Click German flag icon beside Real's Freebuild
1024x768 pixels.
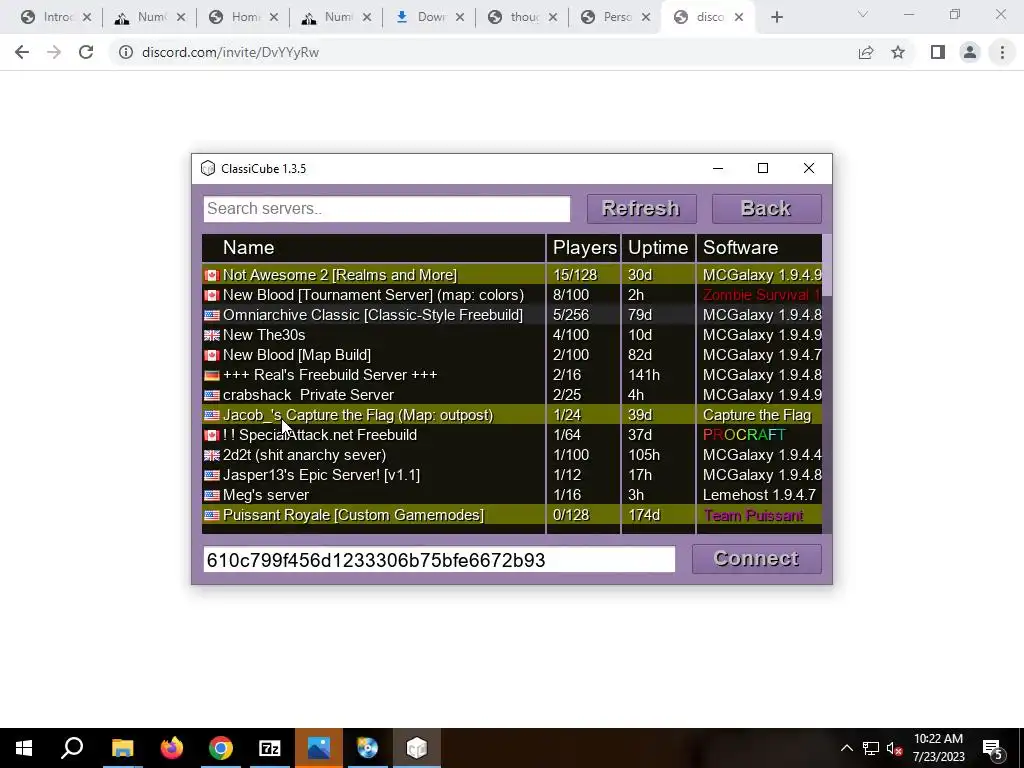pyautogui.click(x=212, y=376)
